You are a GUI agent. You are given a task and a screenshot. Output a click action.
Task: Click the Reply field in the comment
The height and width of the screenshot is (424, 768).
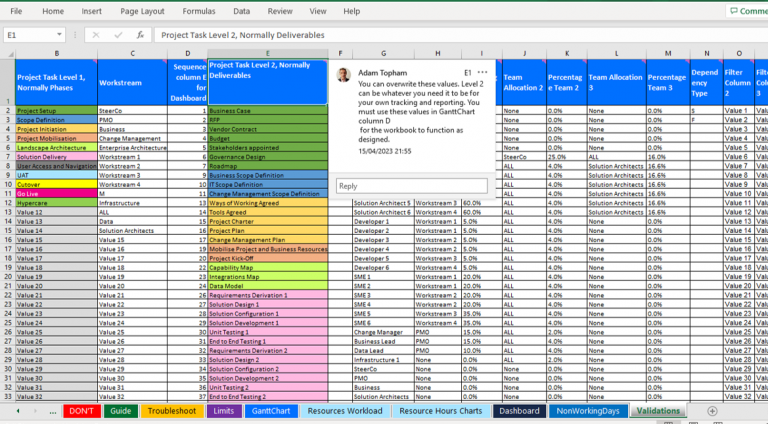tap(411, 186)
